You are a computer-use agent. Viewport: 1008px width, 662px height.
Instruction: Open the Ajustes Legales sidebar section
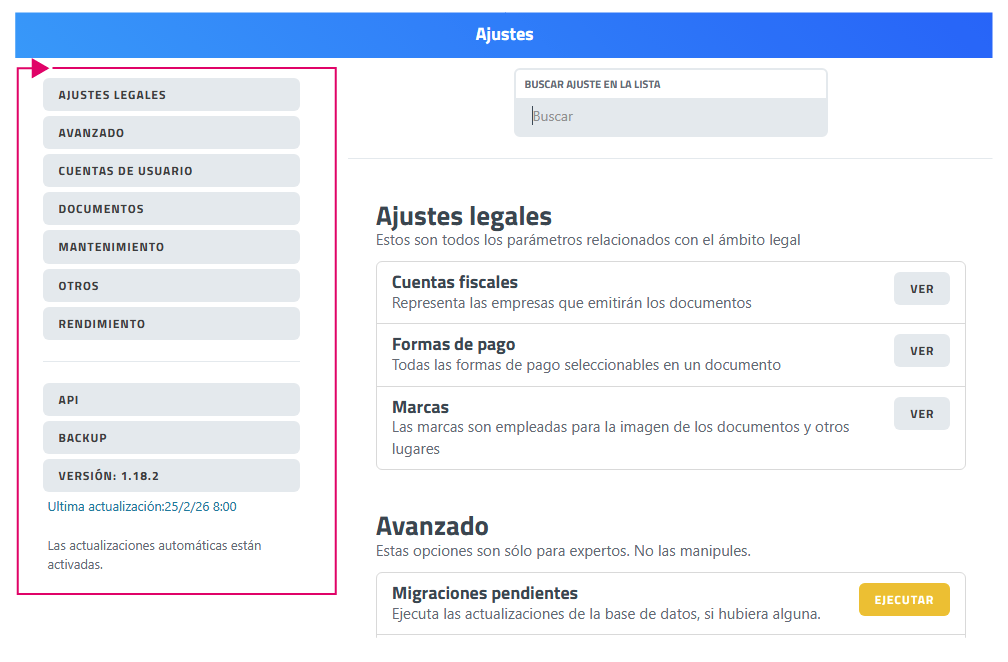point(171,95)
